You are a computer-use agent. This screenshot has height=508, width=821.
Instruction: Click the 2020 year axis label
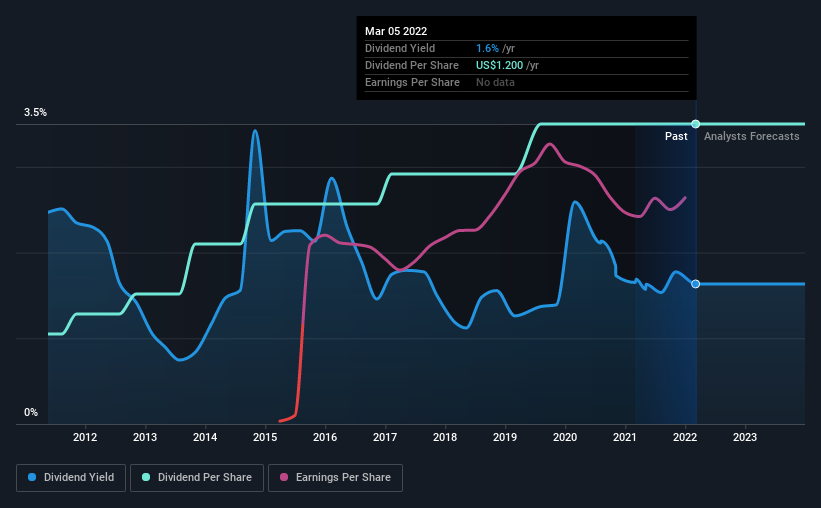tap(565, 437)
